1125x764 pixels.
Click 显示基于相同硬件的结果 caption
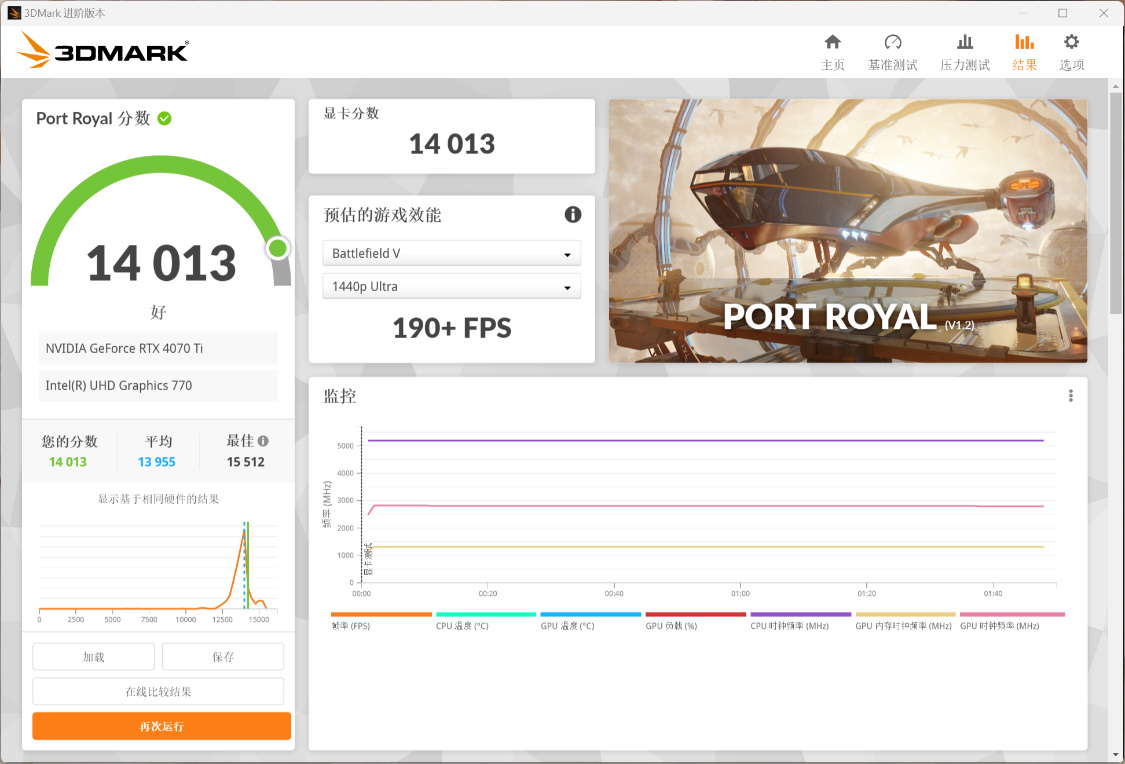(x=158, y=499)
